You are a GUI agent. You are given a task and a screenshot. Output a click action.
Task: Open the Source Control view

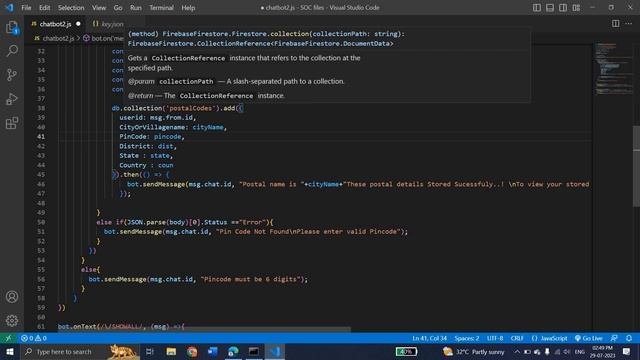[12, 75]
